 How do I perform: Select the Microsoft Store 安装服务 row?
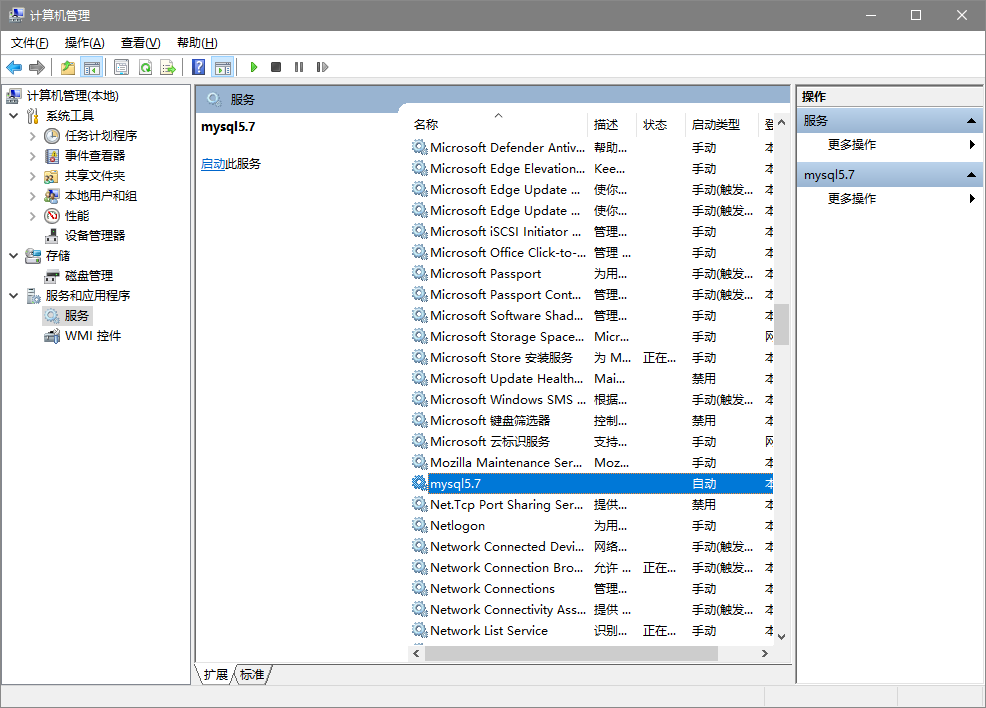coord(592,358)
